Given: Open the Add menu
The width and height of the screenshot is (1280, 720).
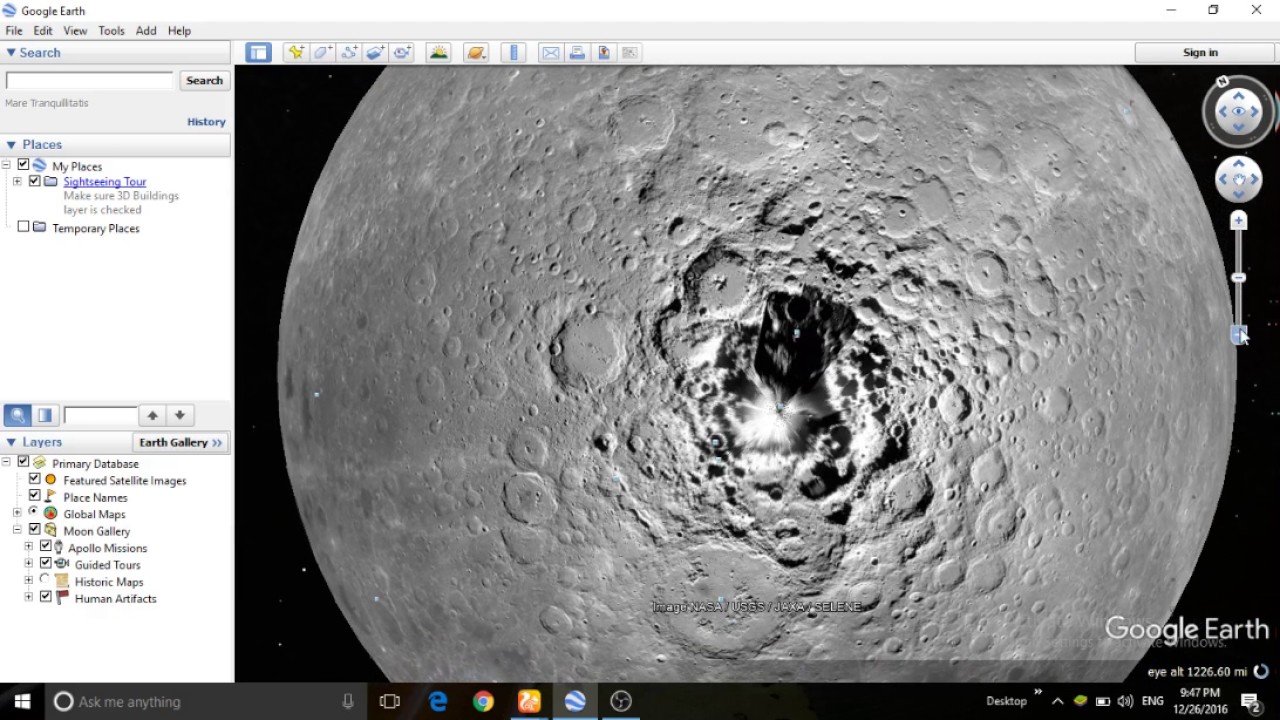Looking at the screenshot, I should coord(146,31).
